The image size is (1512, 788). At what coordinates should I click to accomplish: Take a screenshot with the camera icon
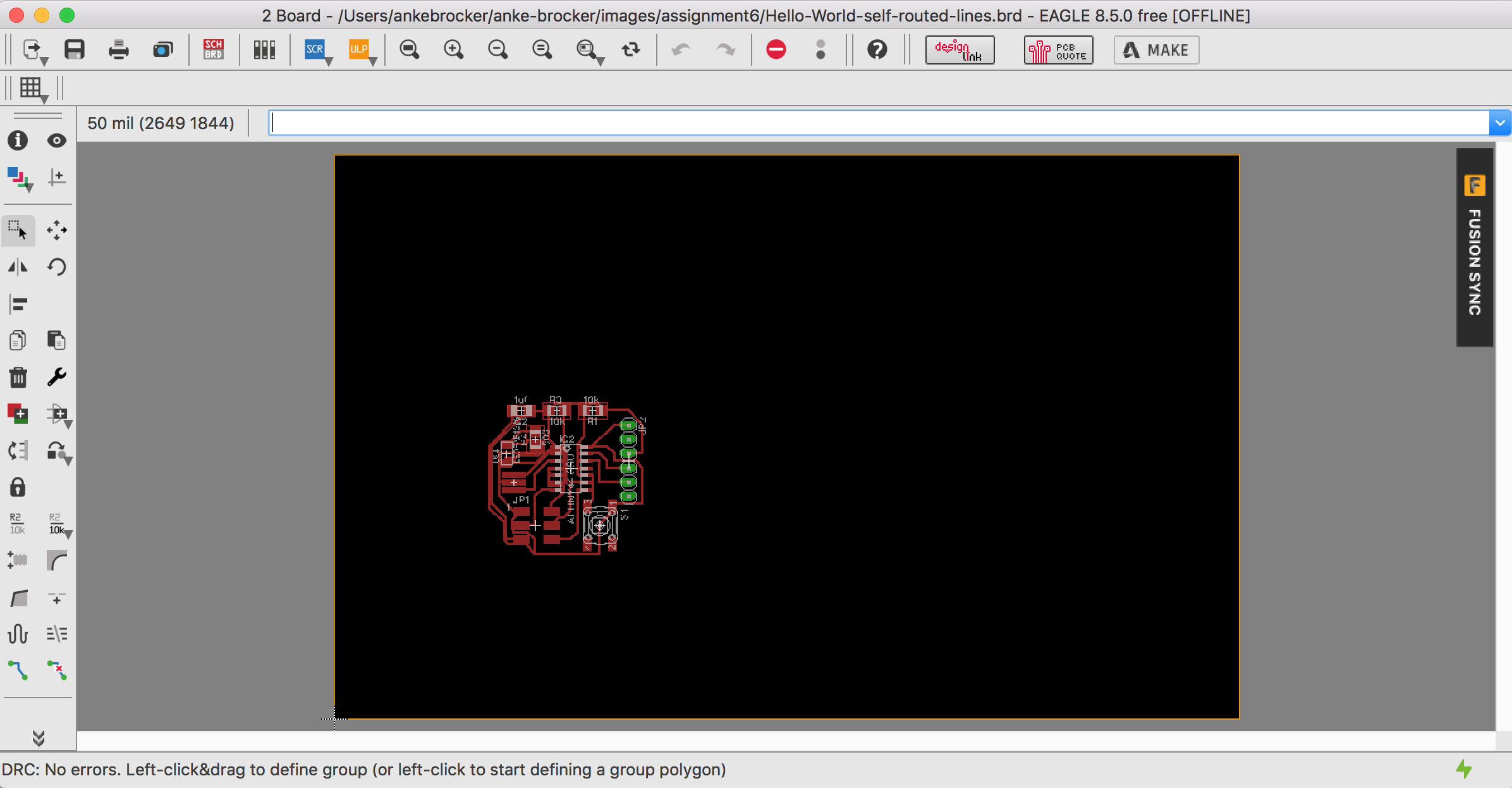163,49
